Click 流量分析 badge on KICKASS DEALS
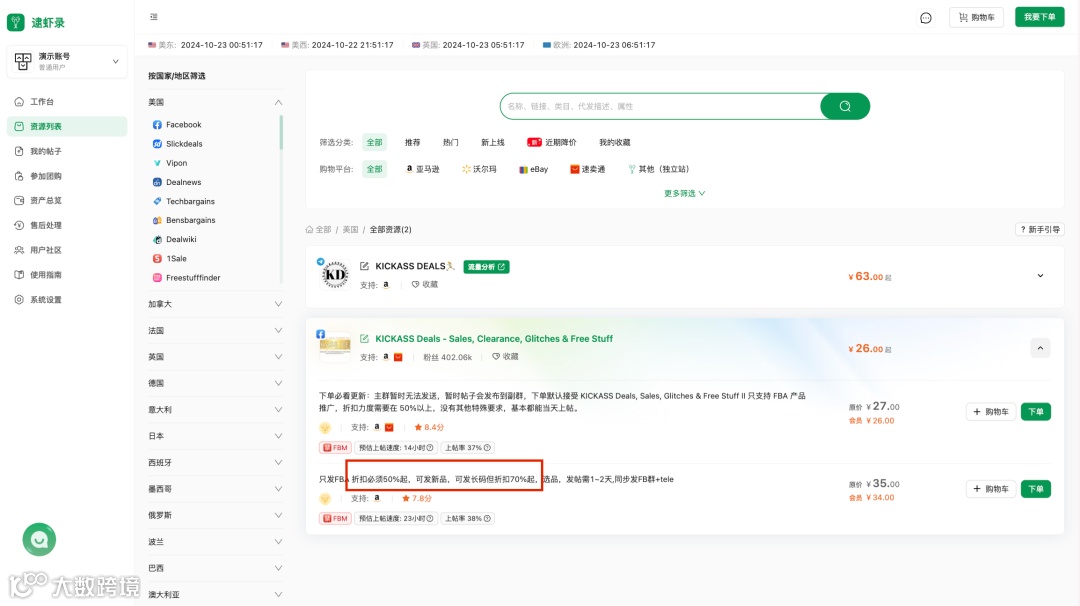 tap(486, 267)
